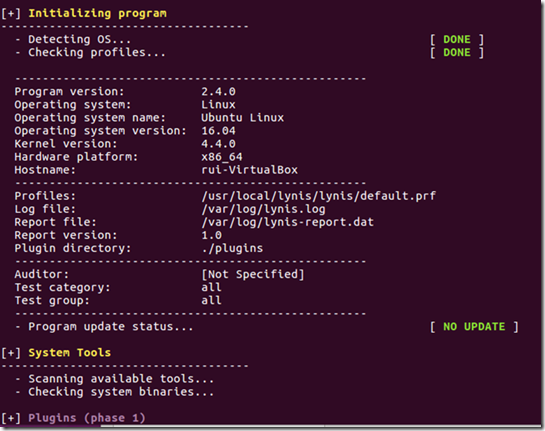Click DONE status beside Checking profiles

click(x=457, y=52)
